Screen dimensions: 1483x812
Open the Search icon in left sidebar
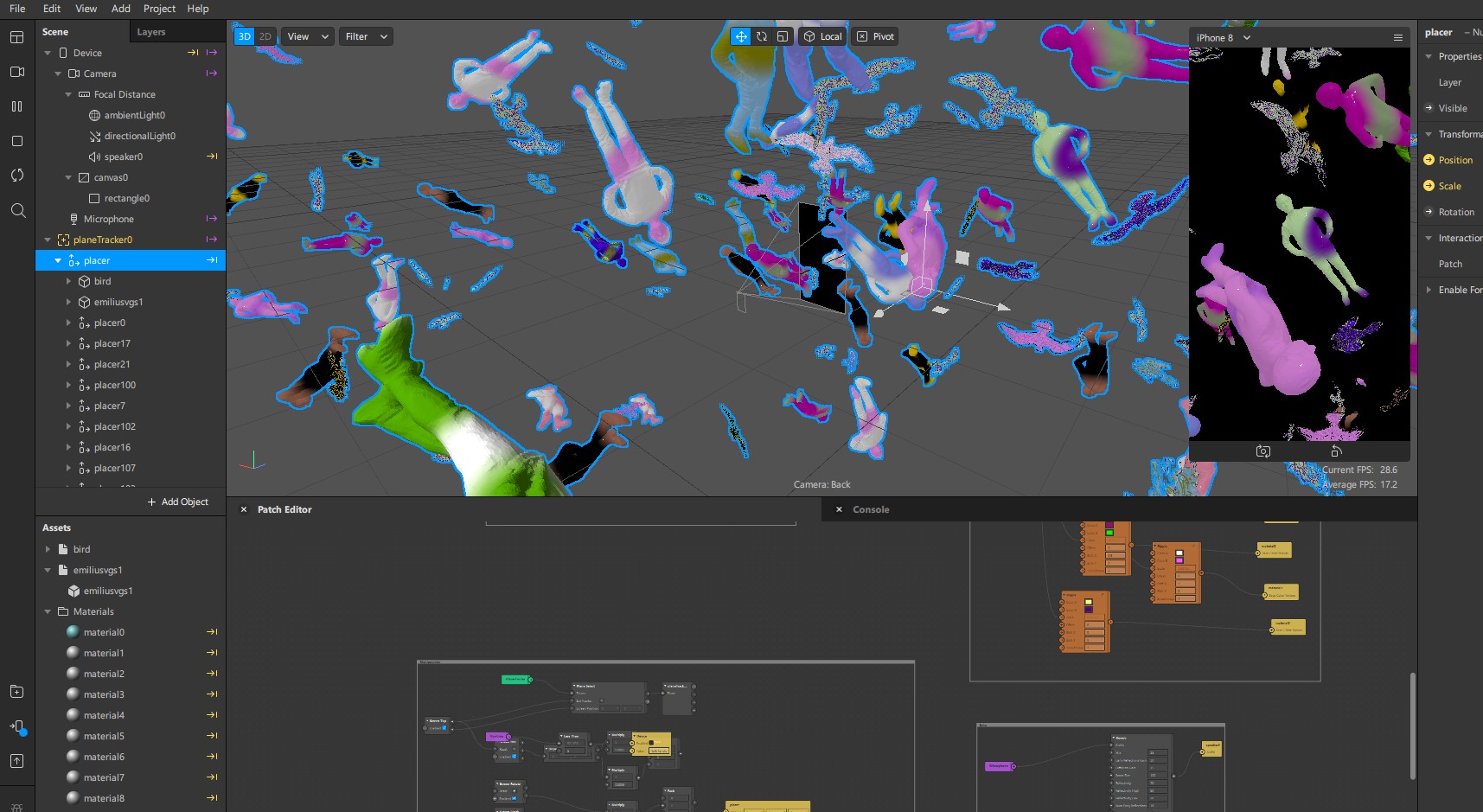coord(18,210)
